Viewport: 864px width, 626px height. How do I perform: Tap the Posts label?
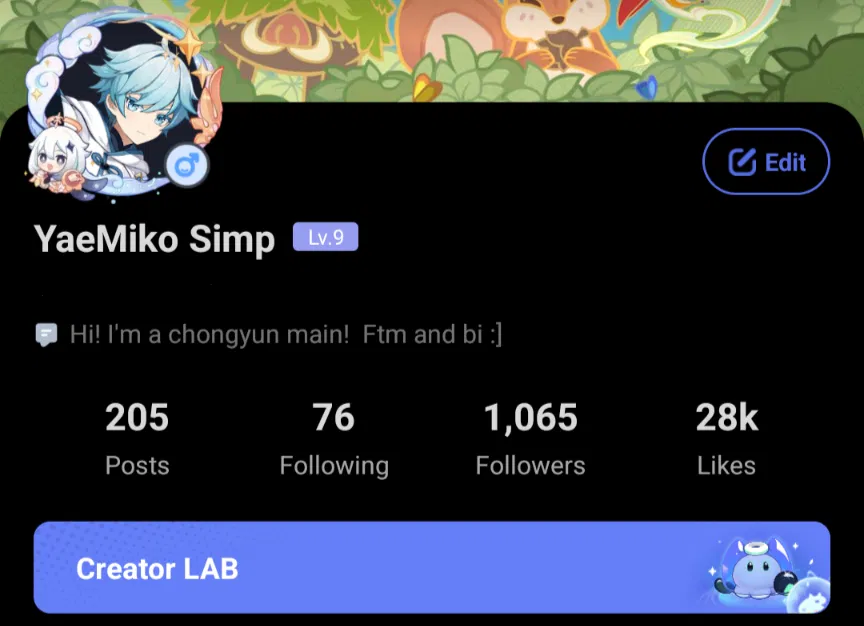[x=137, y=466]
